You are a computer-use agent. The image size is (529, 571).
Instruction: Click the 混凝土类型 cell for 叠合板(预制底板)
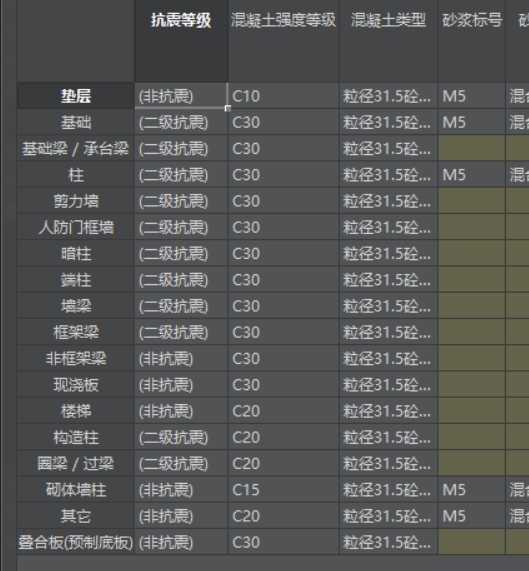388,542
